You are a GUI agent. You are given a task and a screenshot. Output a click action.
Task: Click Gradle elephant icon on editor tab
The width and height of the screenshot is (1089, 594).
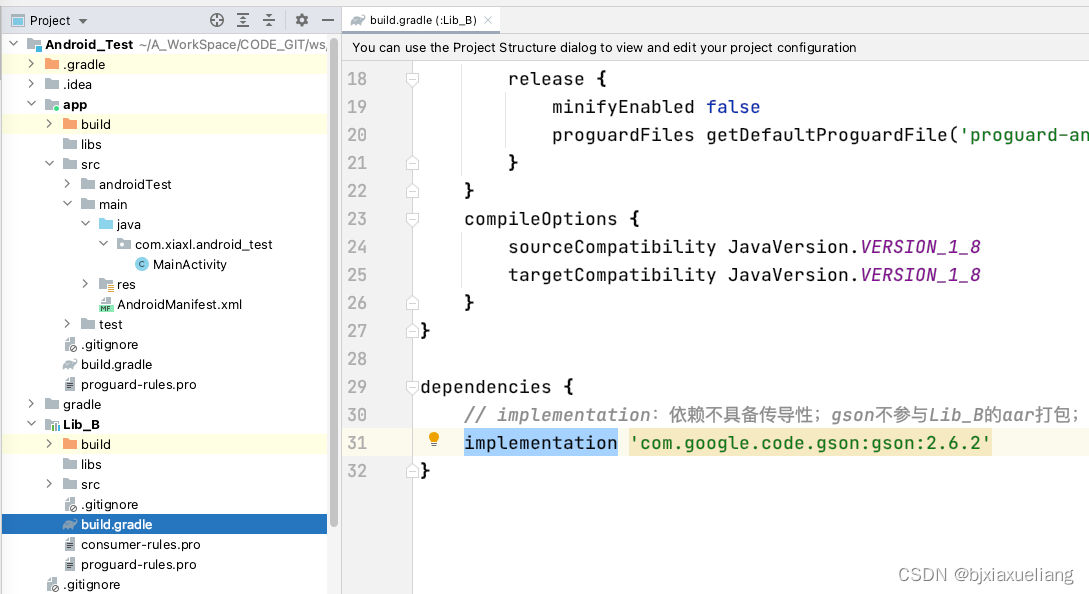click(358, 20)
